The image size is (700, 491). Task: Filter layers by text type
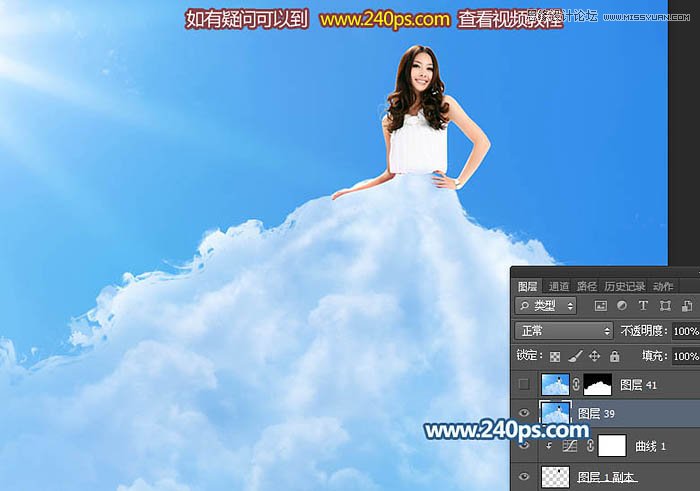tap(645, 306)
